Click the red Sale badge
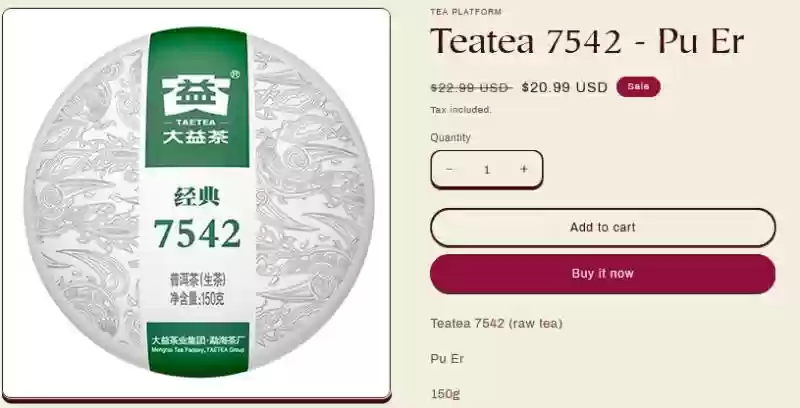The width and height of the screenshot is (800, 408). pos(638,87)
